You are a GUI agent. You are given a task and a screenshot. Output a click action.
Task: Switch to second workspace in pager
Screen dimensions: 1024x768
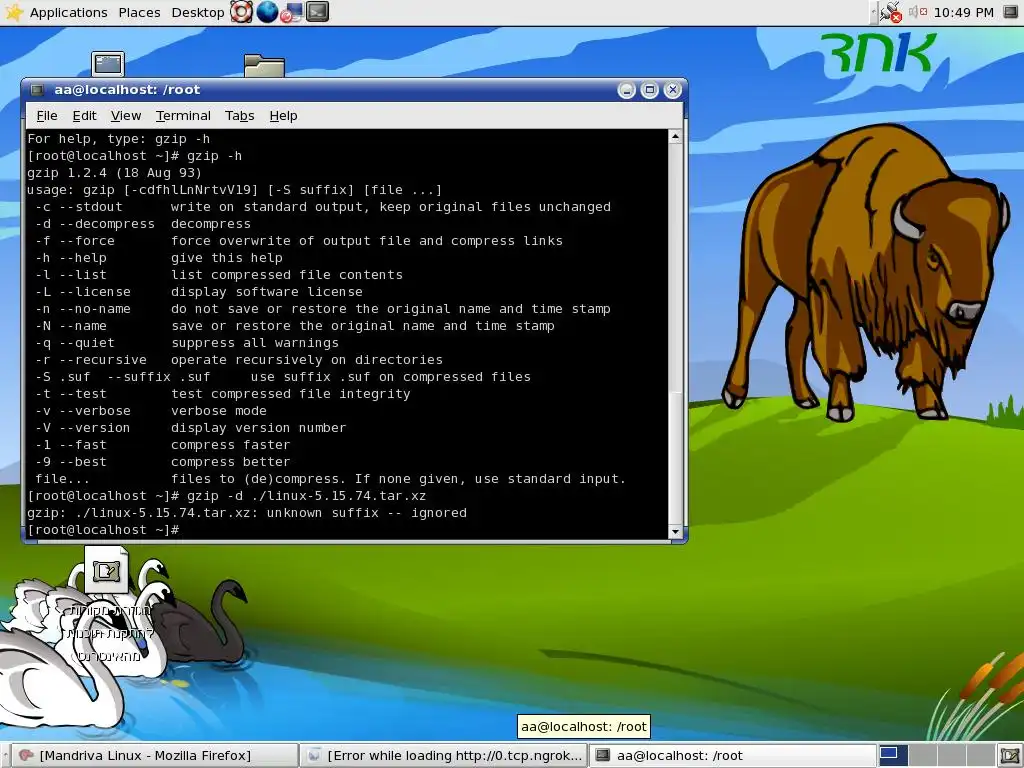click(922, 755)
